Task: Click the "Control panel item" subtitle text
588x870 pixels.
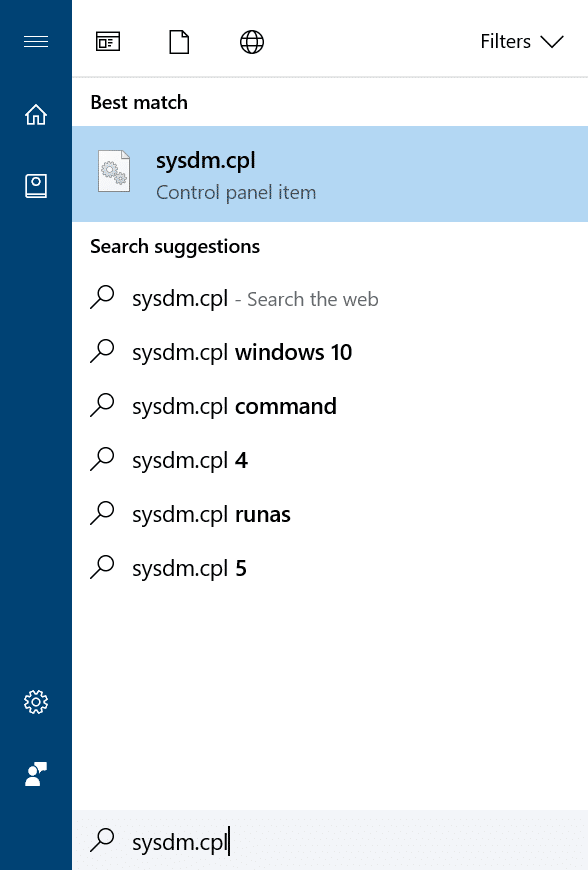Action: coord(236,193)
